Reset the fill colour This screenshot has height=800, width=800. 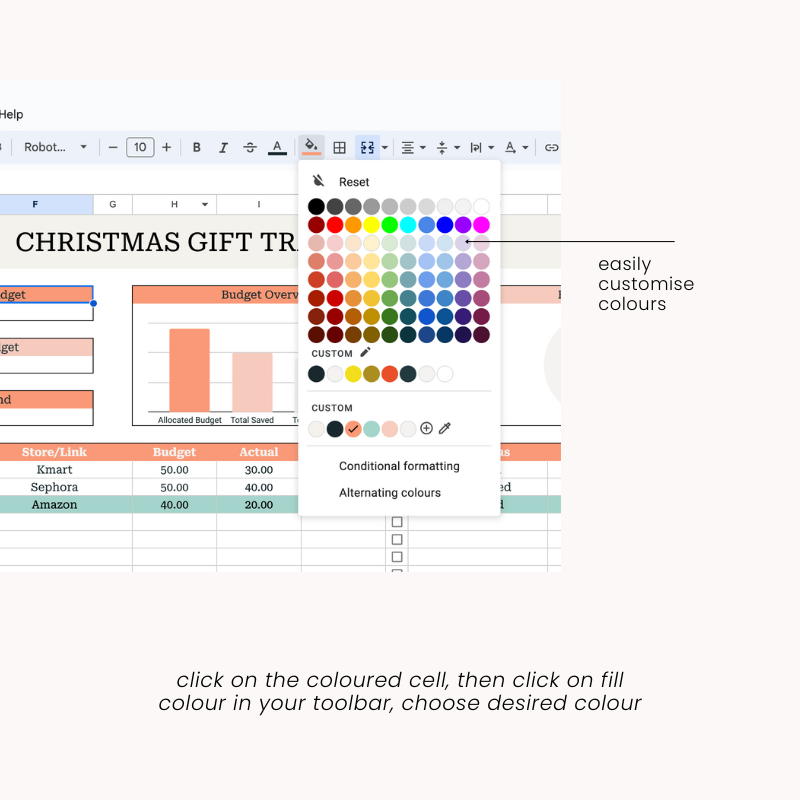[353, 182]
